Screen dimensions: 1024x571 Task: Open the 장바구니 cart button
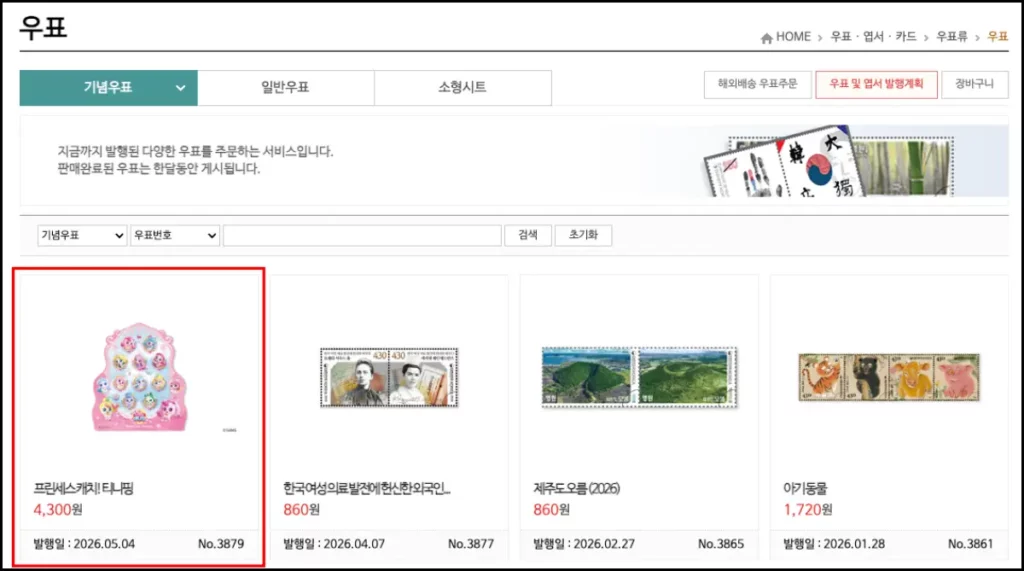tap(974, 84)
